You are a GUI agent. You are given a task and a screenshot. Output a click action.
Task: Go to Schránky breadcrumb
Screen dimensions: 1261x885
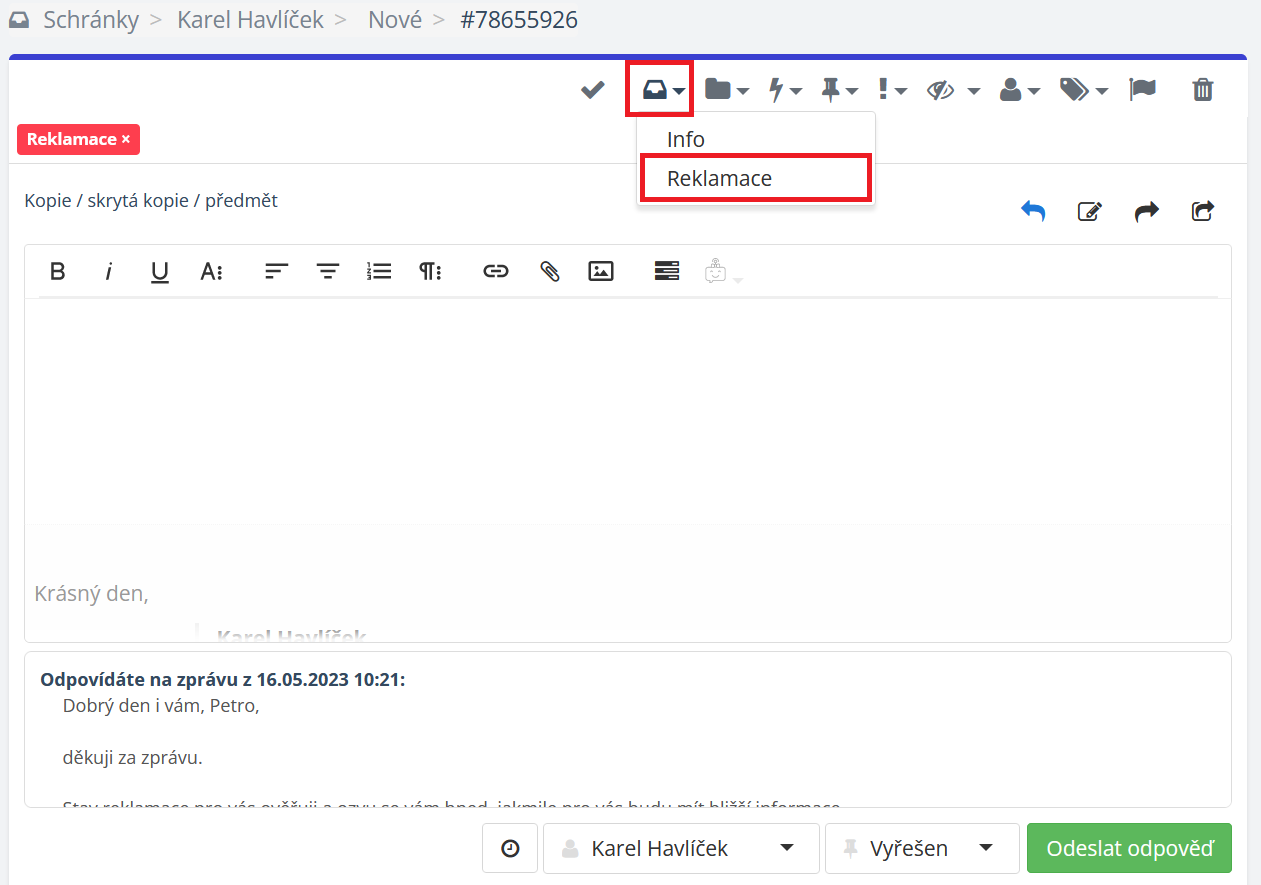tap(91, 20)
